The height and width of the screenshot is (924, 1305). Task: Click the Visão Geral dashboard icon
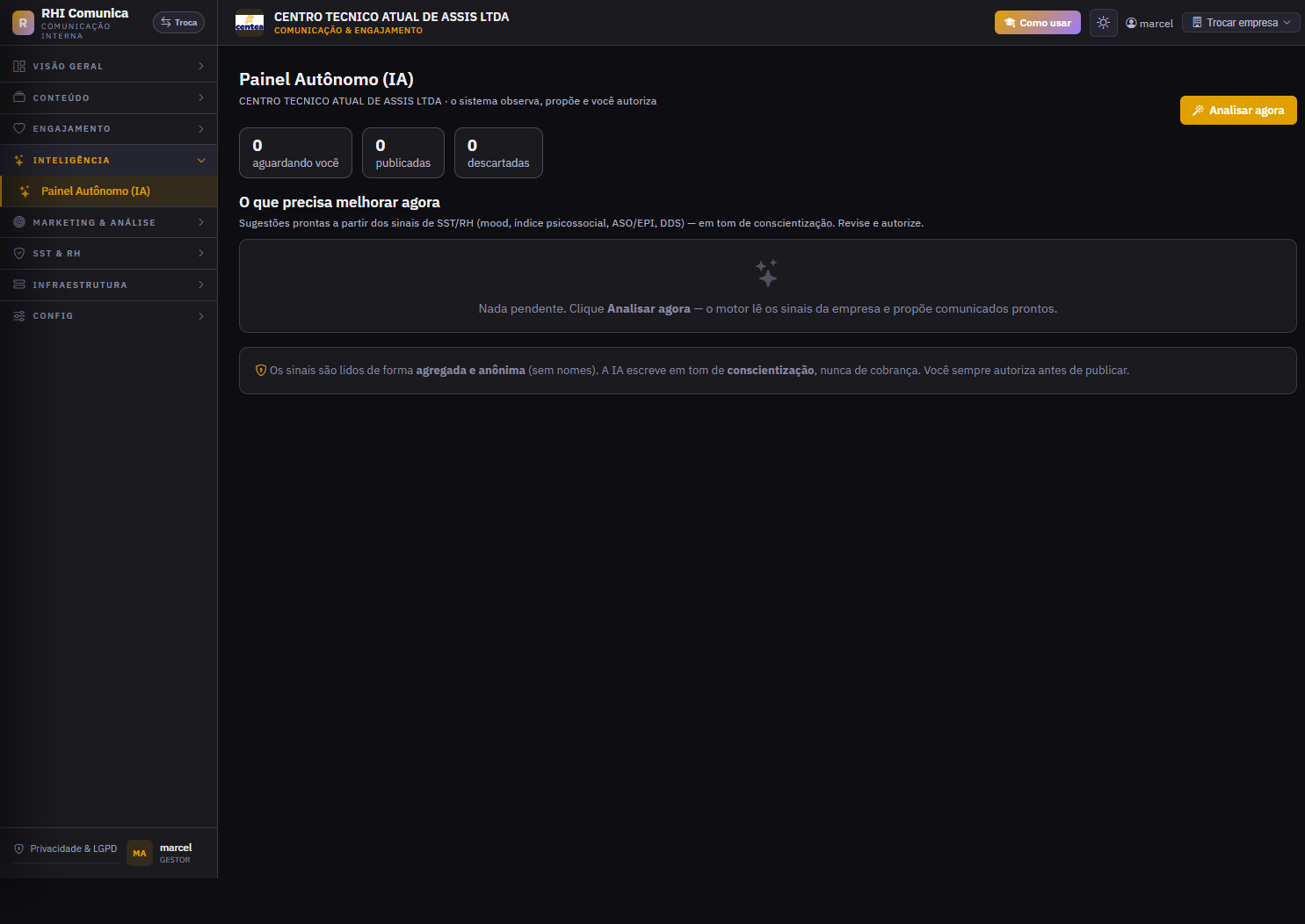[x=19, y=67]
